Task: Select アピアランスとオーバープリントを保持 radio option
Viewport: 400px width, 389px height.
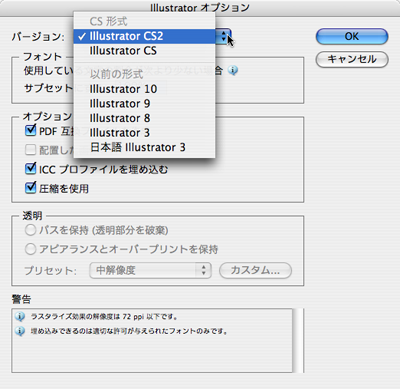Action: click(x=30, y=249)
